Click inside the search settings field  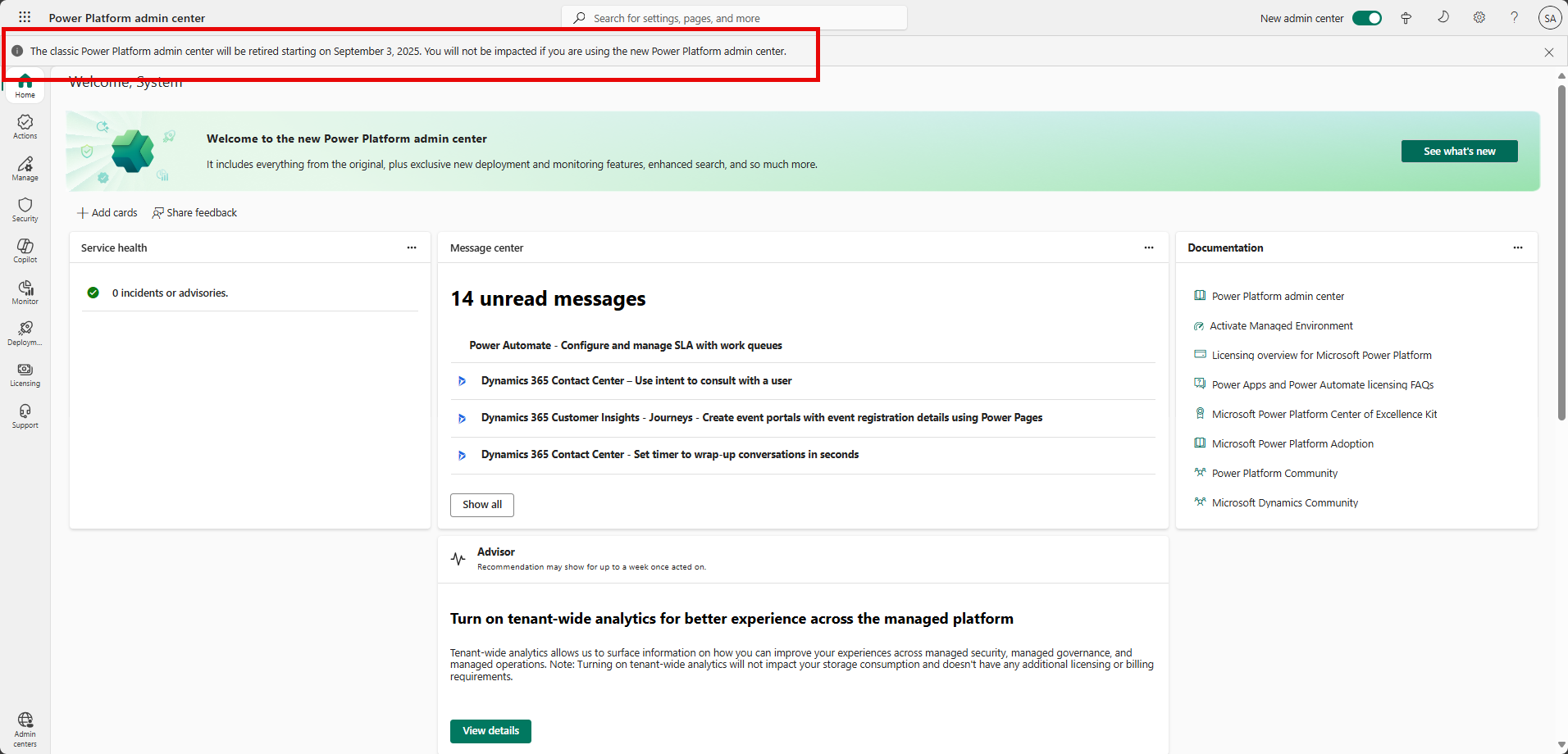[734, 17]
